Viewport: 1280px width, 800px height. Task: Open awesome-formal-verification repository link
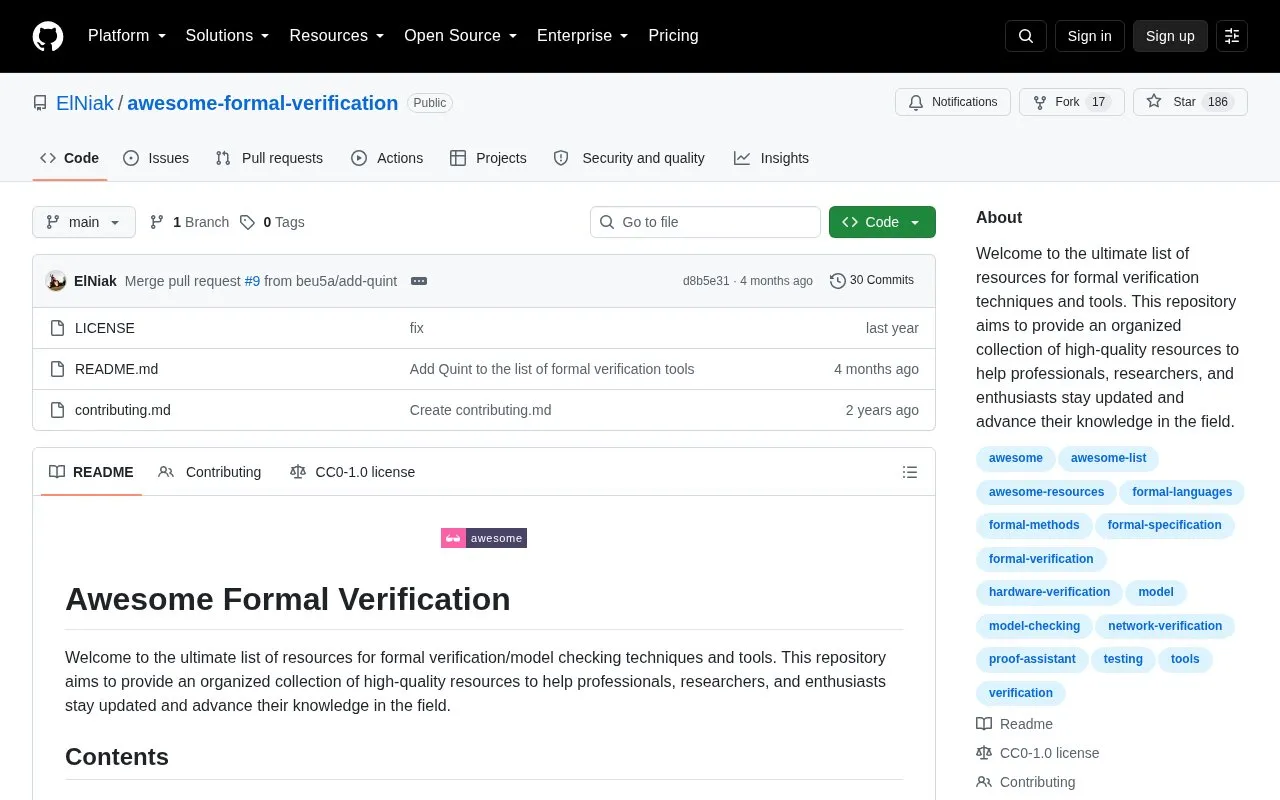(263, 103)
